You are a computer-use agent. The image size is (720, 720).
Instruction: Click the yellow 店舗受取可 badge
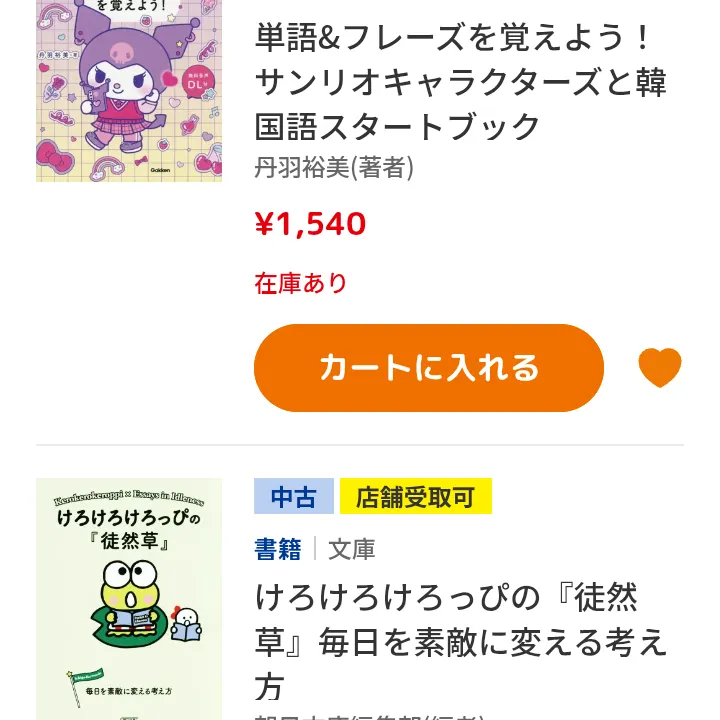(x=415, y=496)
